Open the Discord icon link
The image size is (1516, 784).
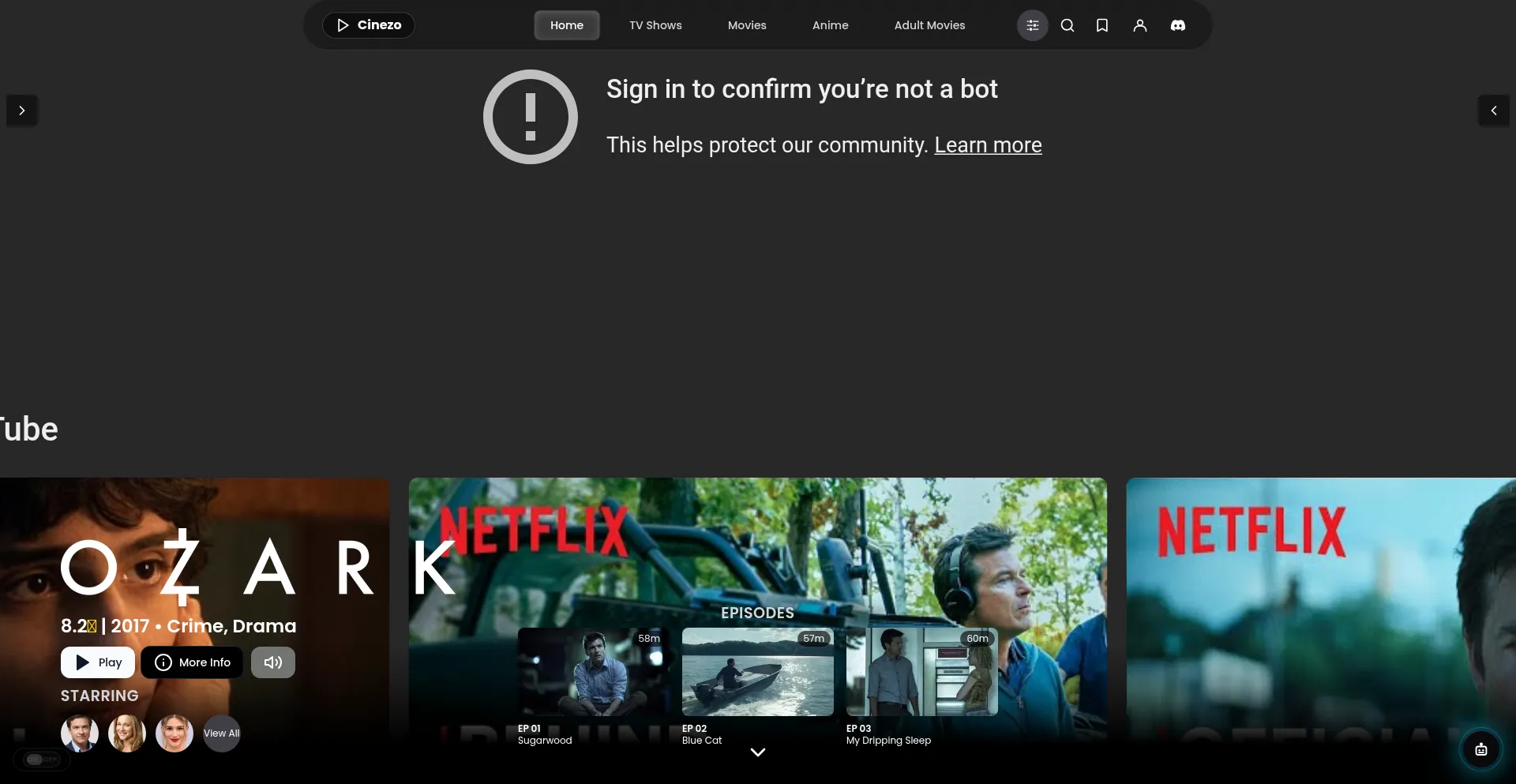(x=1177, y=25)
